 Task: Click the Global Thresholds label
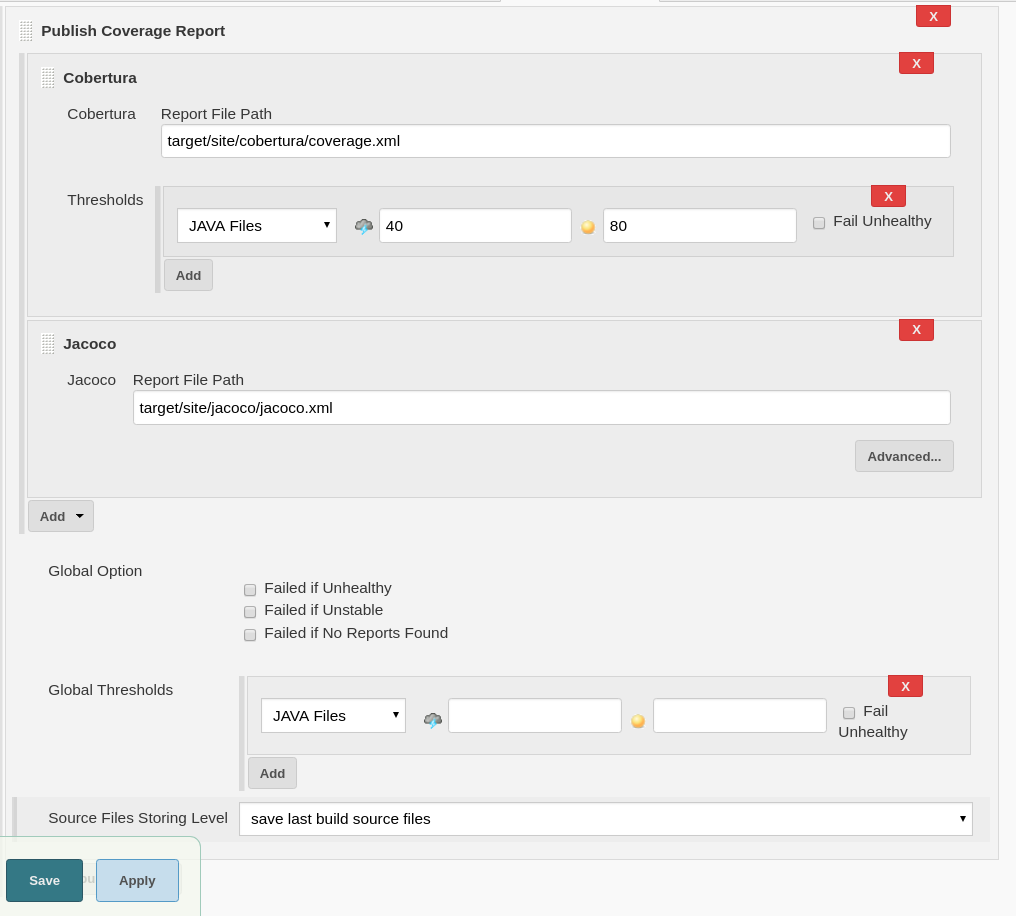tap(111, 690)
